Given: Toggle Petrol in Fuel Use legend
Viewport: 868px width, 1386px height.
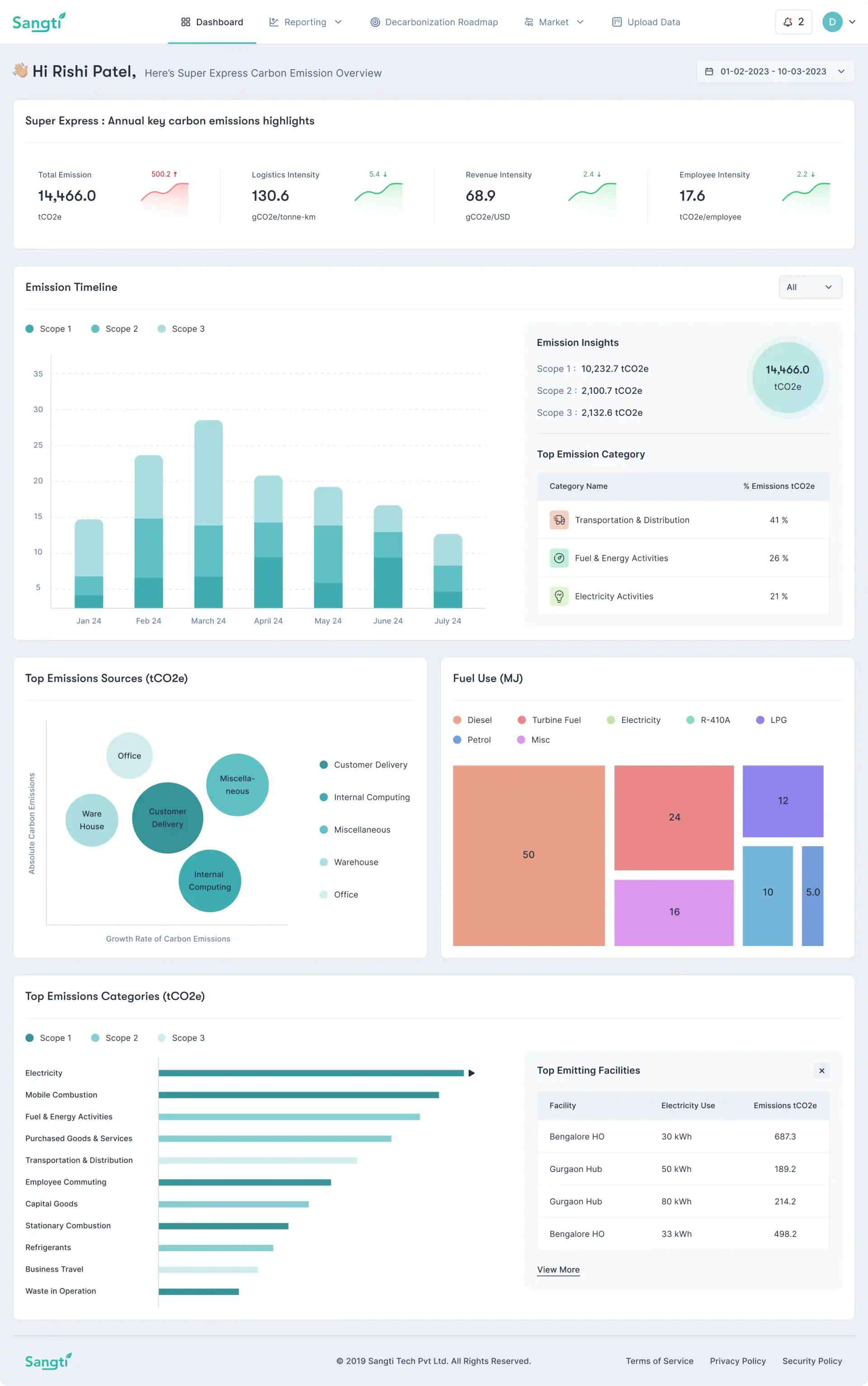Looking at the screenshot, I should tap(472, 739).
